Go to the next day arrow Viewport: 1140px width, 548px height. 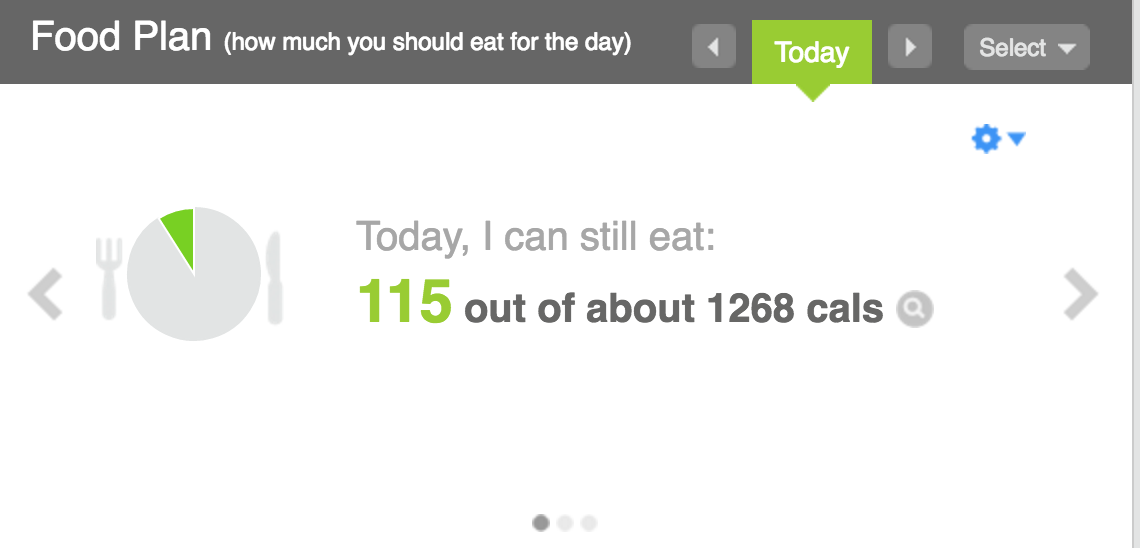910,48
